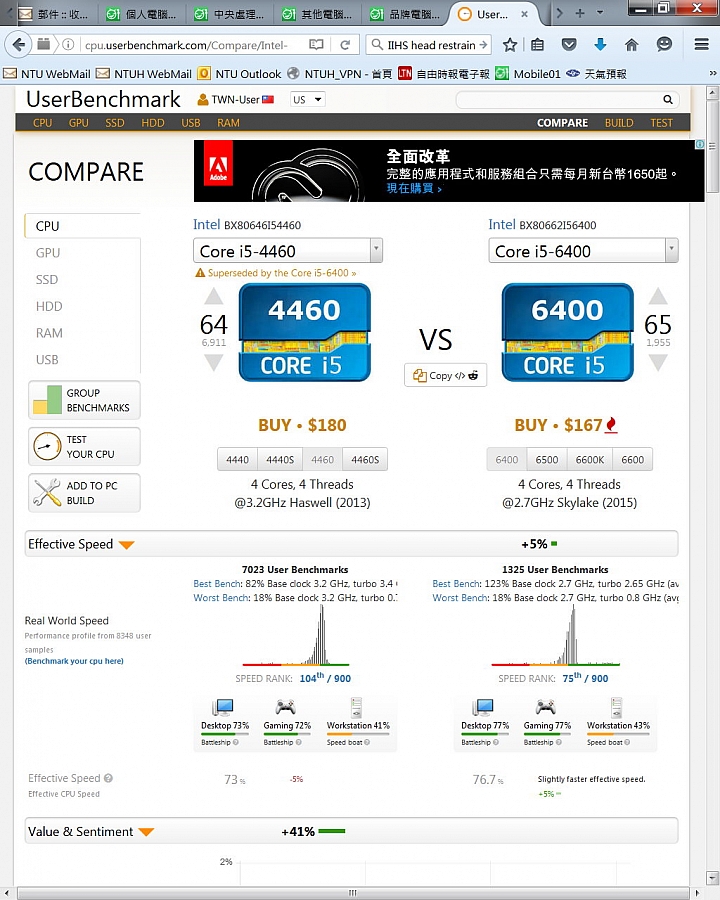Image resolution: width=720 pixels, height=900 pixels.
Task: Collapse Value & Sentiment section
Action: [x=146, y=832]
